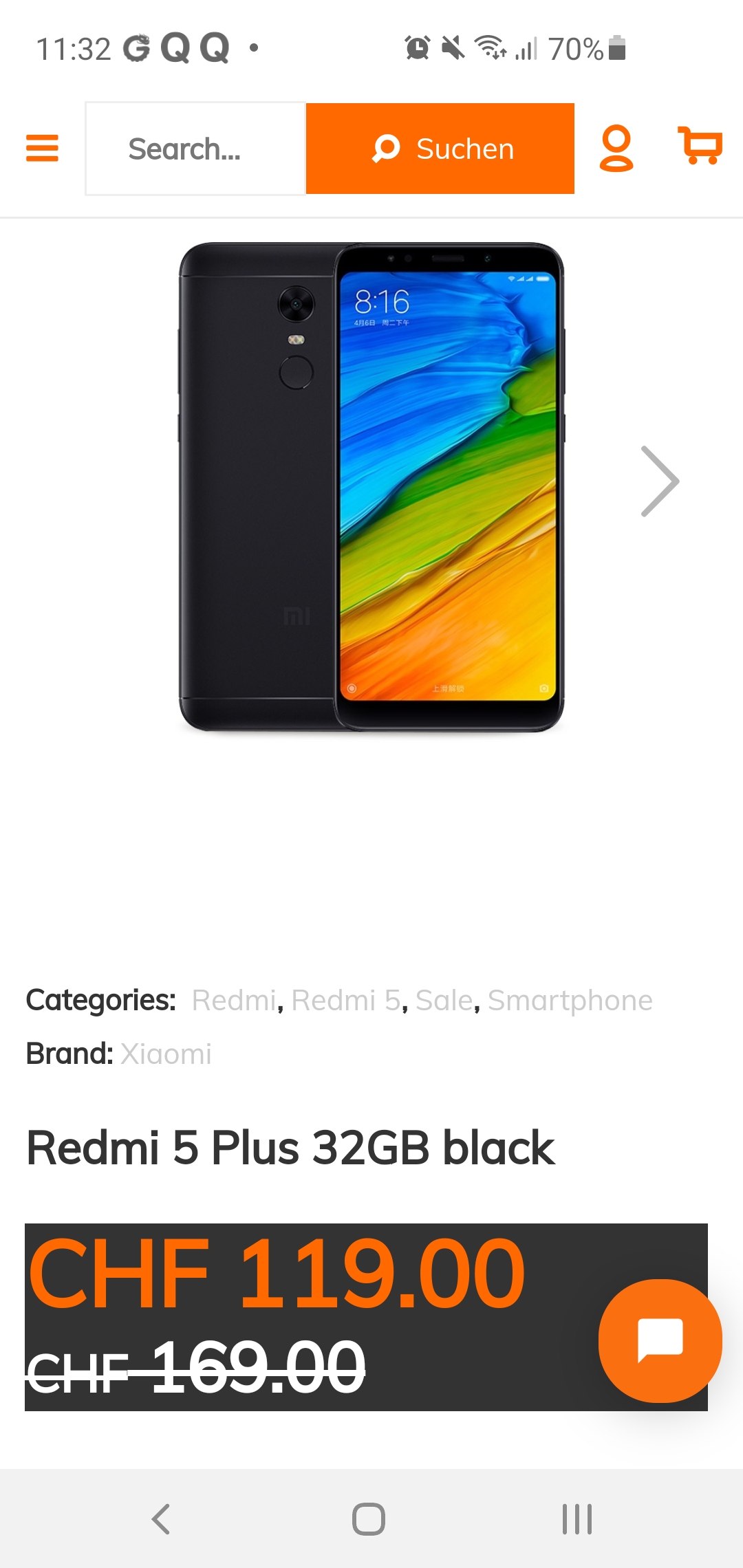Show next product image with right chevron

click(x=660, y=481)
